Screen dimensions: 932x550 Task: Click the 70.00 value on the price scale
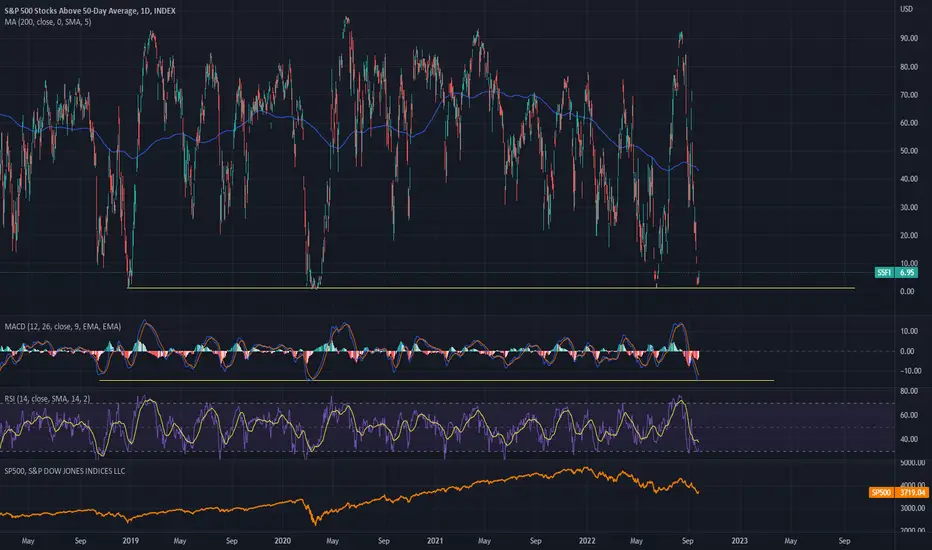point(908,95)
